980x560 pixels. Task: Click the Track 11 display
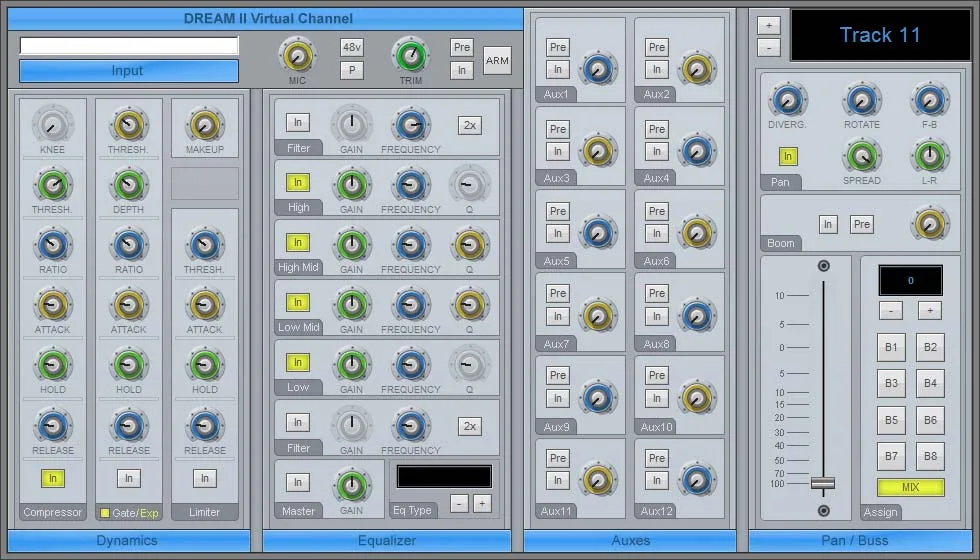880,35
